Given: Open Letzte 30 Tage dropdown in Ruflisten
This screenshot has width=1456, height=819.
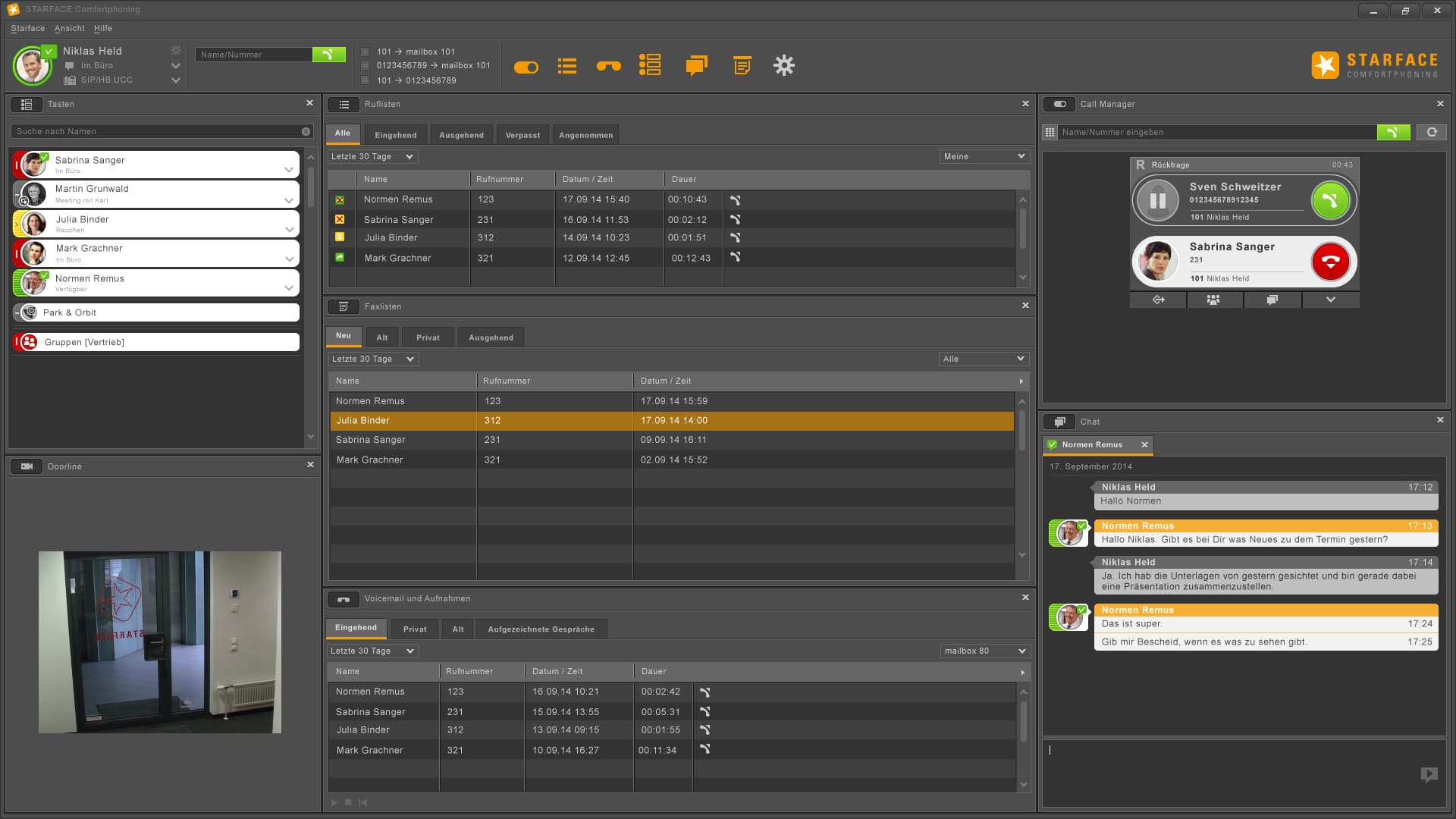Looking at the screenshot, I should tap(372, 157).
